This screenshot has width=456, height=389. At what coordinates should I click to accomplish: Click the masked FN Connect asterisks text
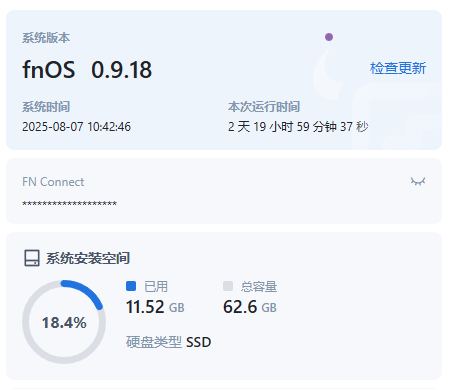point(70,204)
